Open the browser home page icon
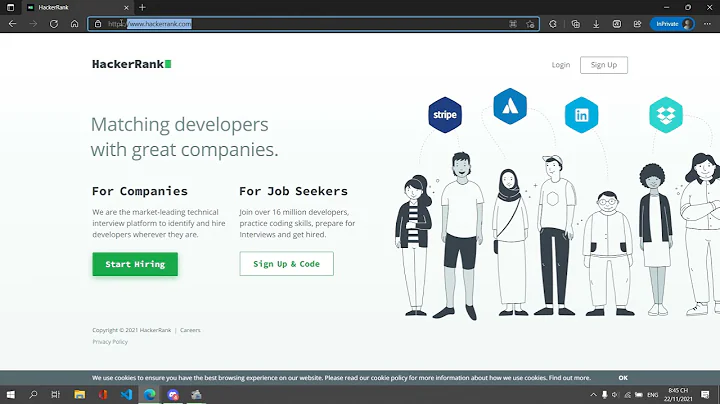 [x=74, y=24]
